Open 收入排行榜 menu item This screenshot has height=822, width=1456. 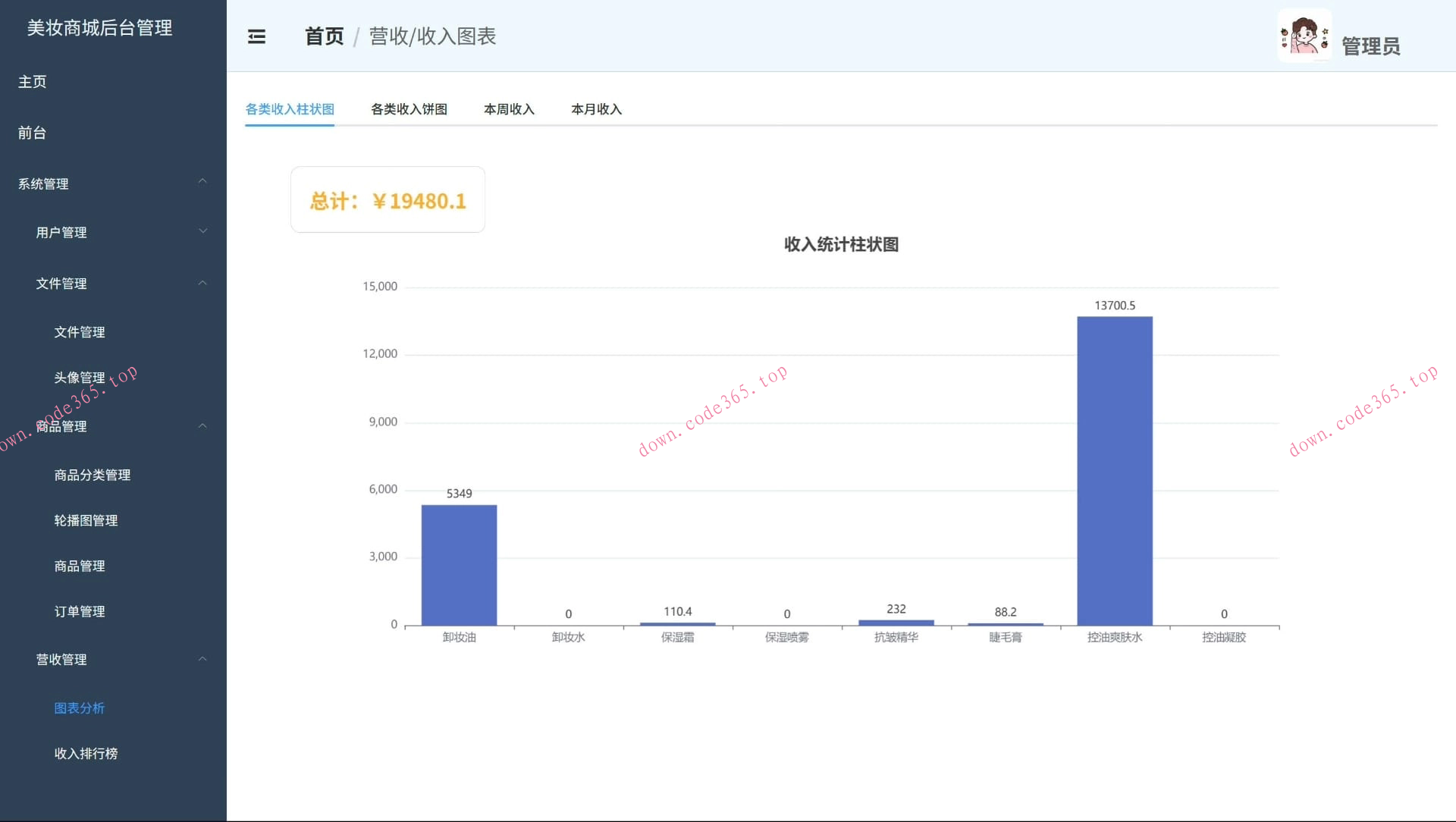tap(86, 753)
